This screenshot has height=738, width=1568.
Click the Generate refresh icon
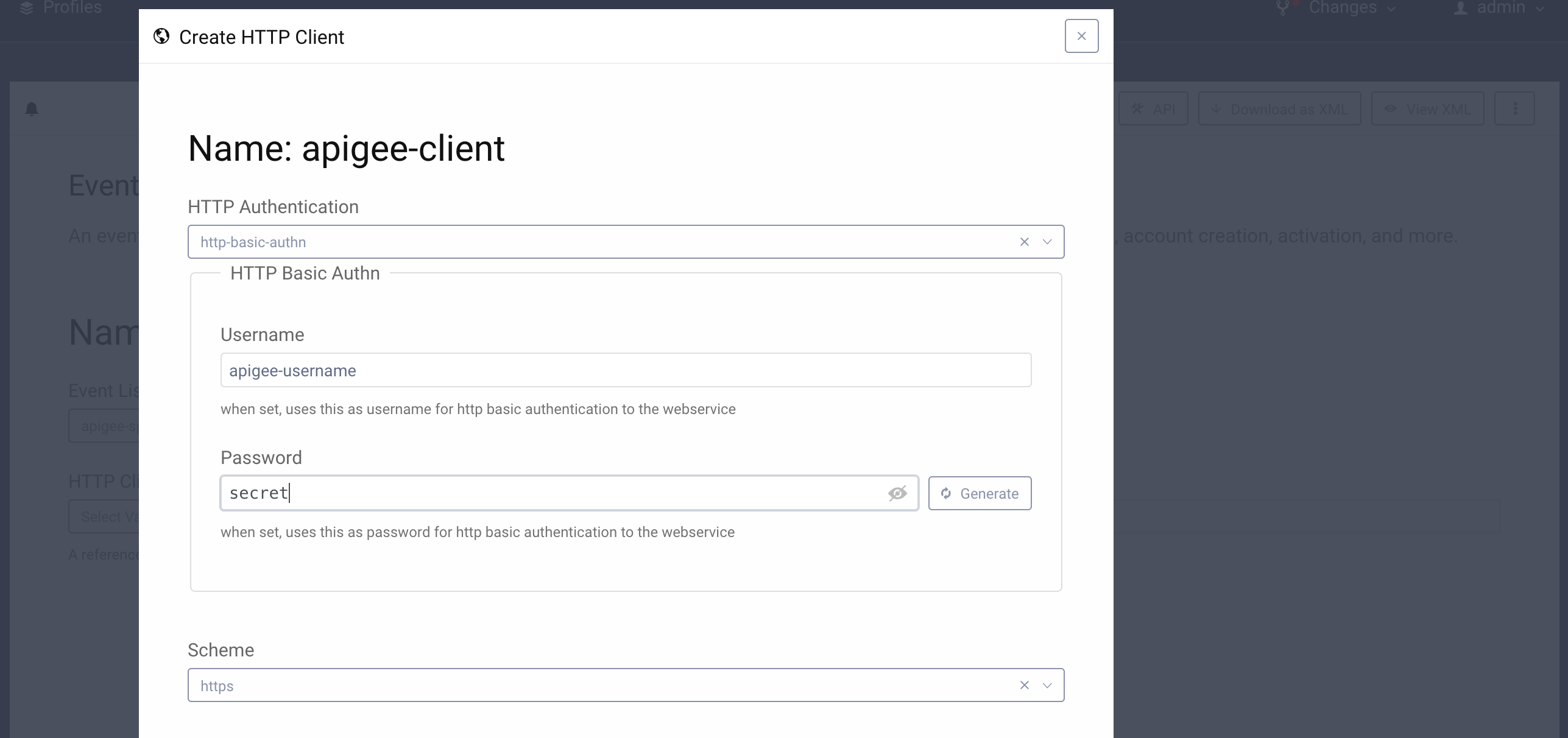946,493
